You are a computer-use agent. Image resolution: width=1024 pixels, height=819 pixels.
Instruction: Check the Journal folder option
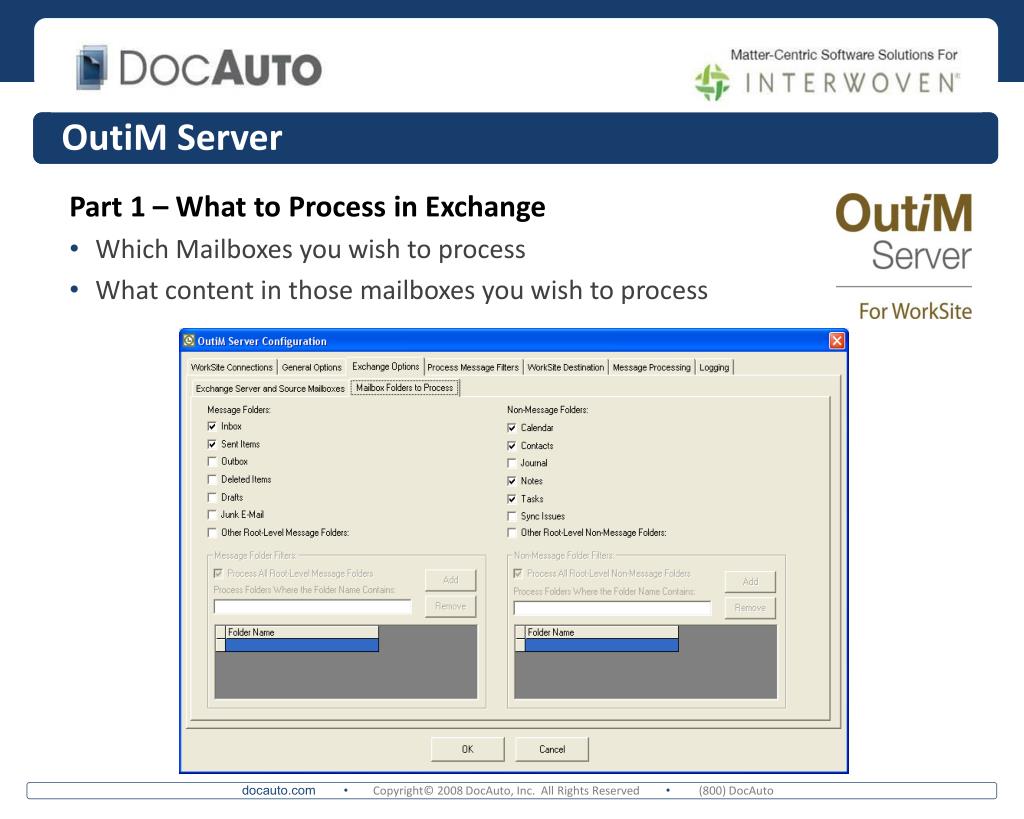(x=511, y=463)
